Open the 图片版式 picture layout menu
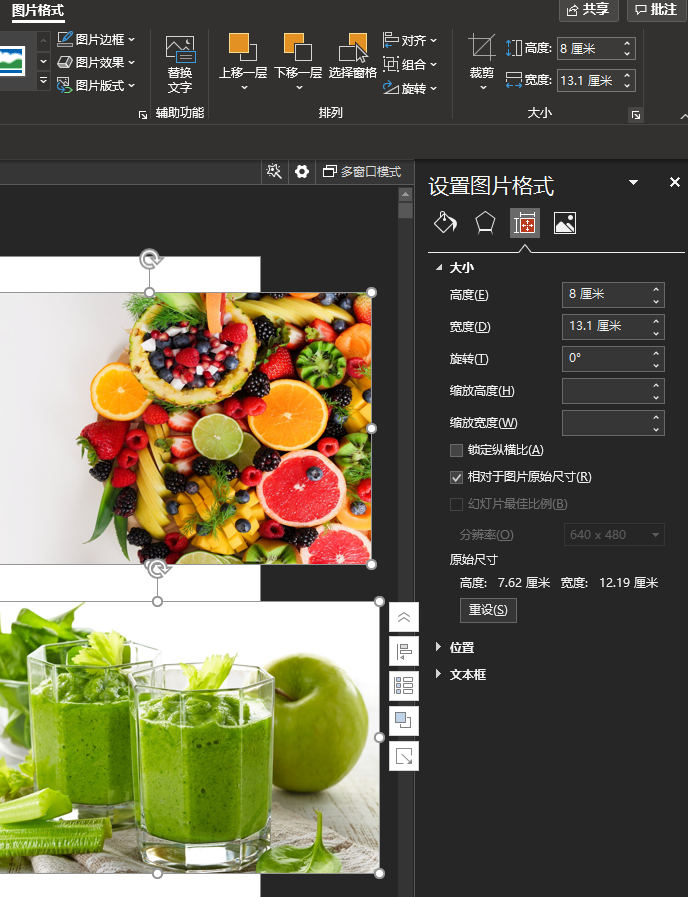The height and width of the screenshot is (897, 688). [97, 85]
